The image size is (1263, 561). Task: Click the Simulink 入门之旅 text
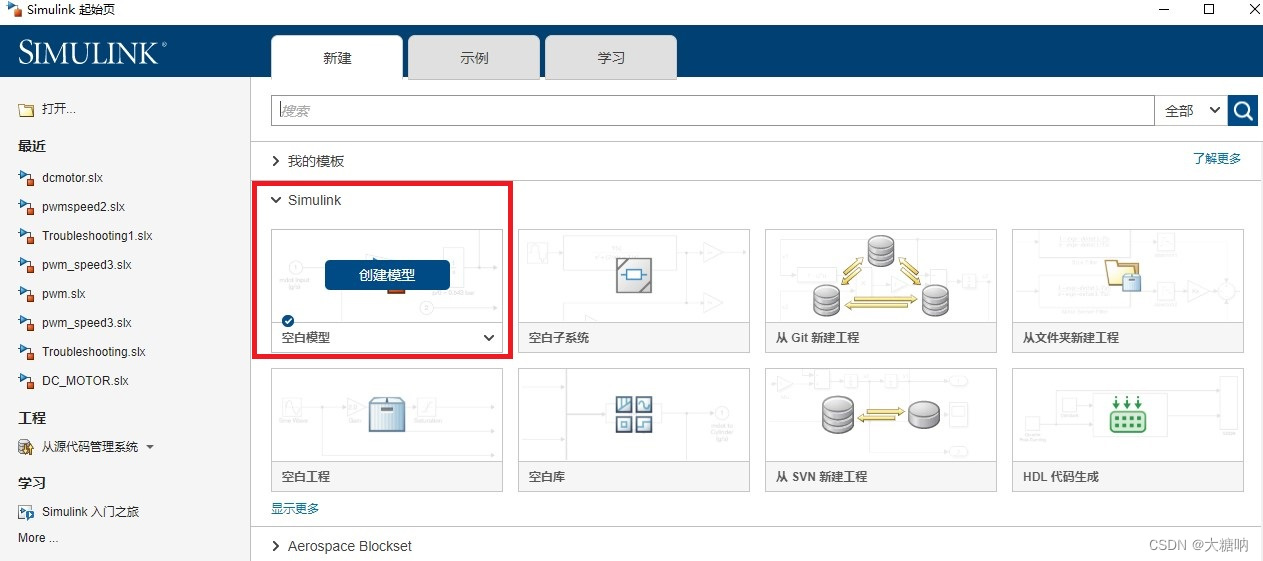click(90, 512)
